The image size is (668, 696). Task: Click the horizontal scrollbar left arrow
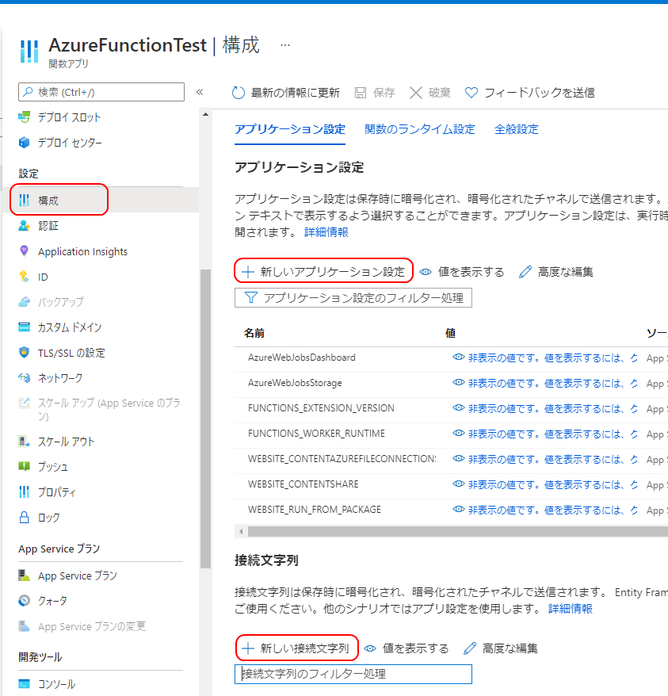(x=241, y=531)
